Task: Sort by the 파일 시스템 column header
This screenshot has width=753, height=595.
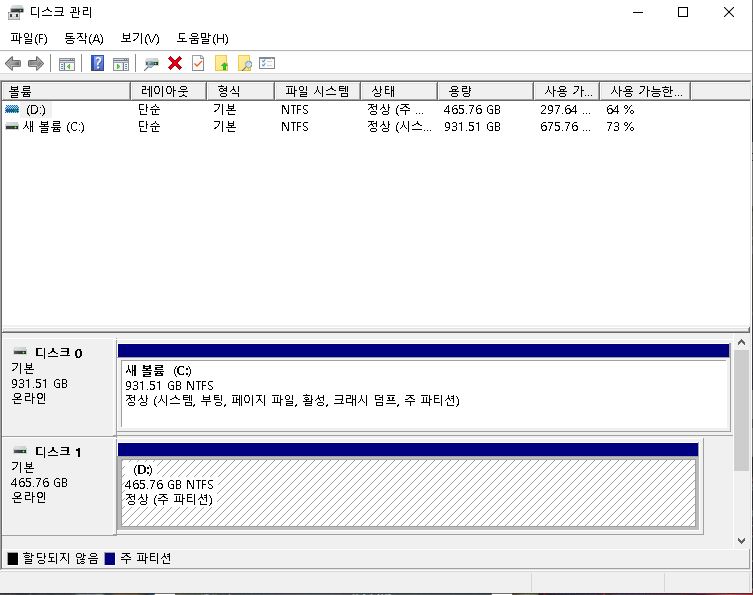Action: 317,91
